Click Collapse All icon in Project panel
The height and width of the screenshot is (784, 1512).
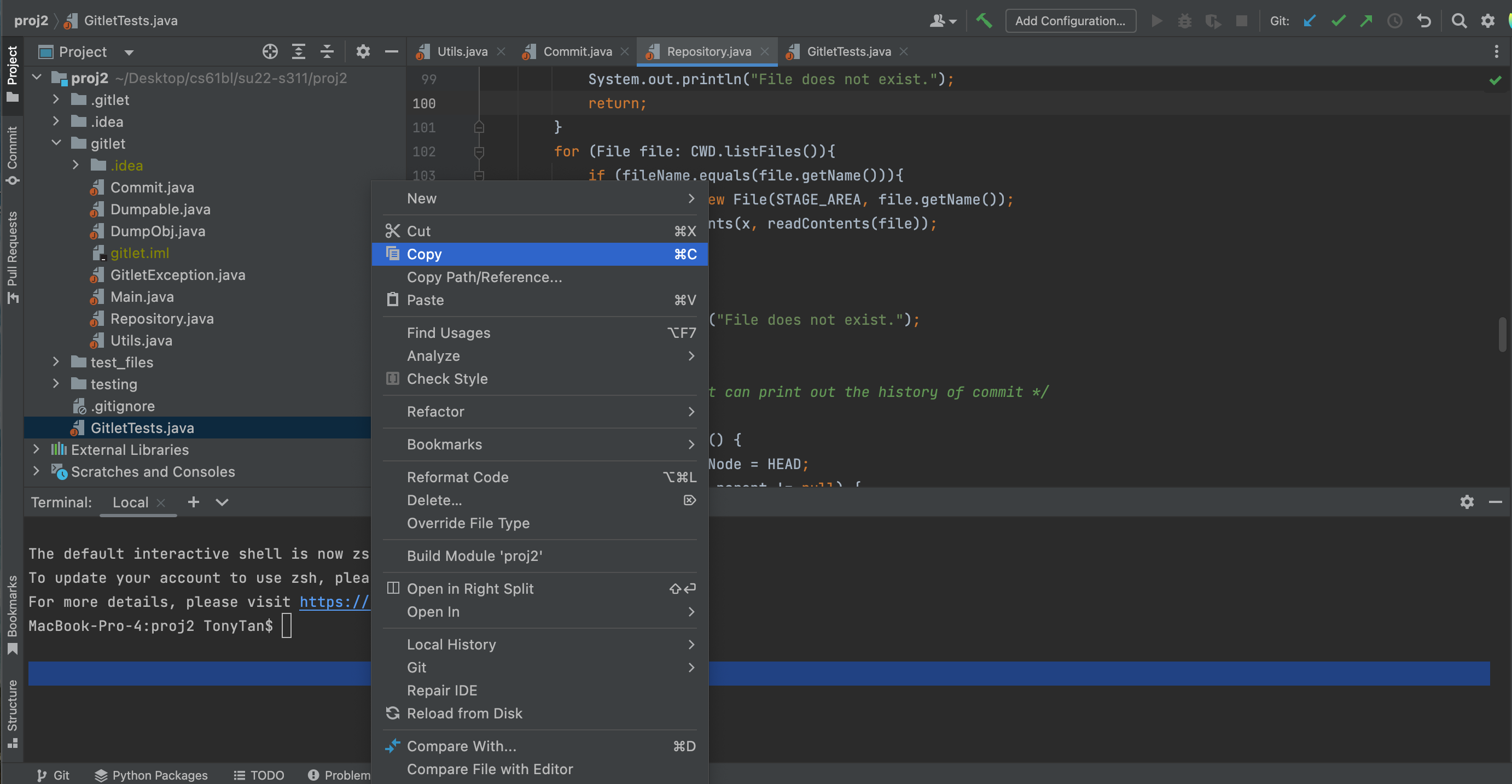click(x=327, y=51)
